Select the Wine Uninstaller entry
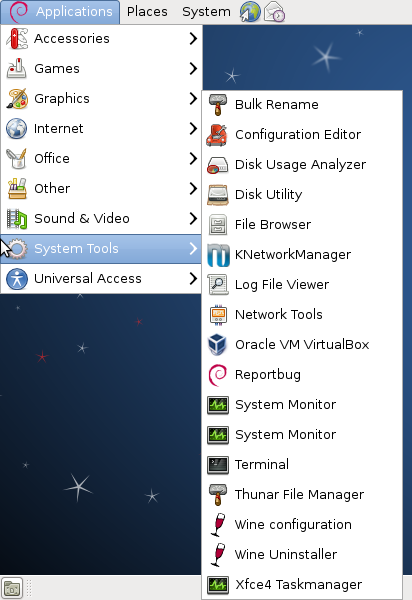The image size is (412, 600). click(302, 554)
